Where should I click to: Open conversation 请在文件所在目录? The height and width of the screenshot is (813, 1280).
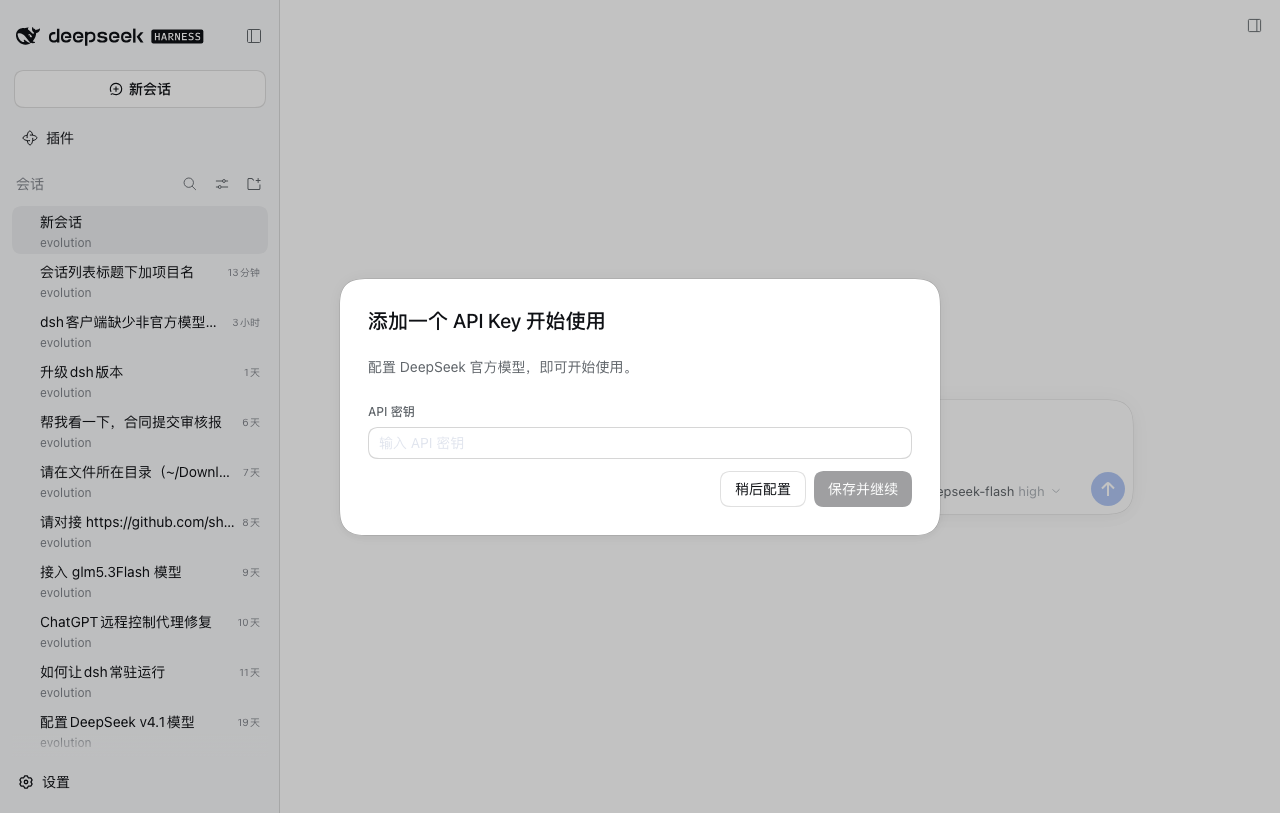140,481
